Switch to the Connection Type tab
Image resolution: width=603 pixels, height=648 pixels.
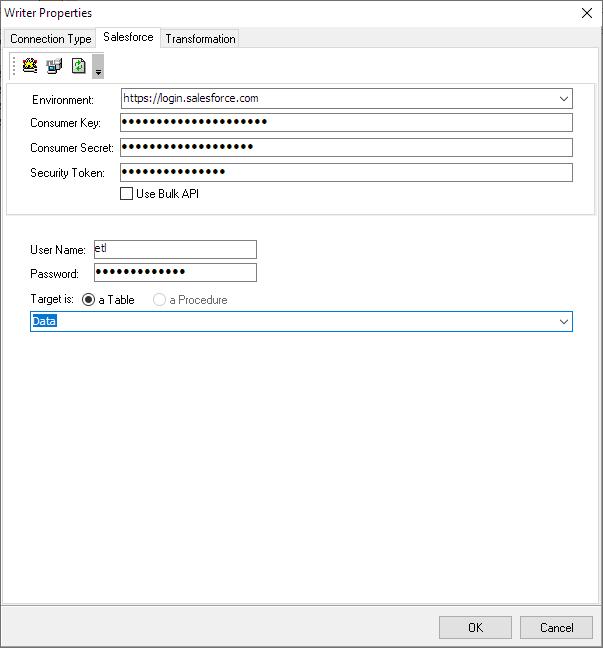tap(50, 39)
